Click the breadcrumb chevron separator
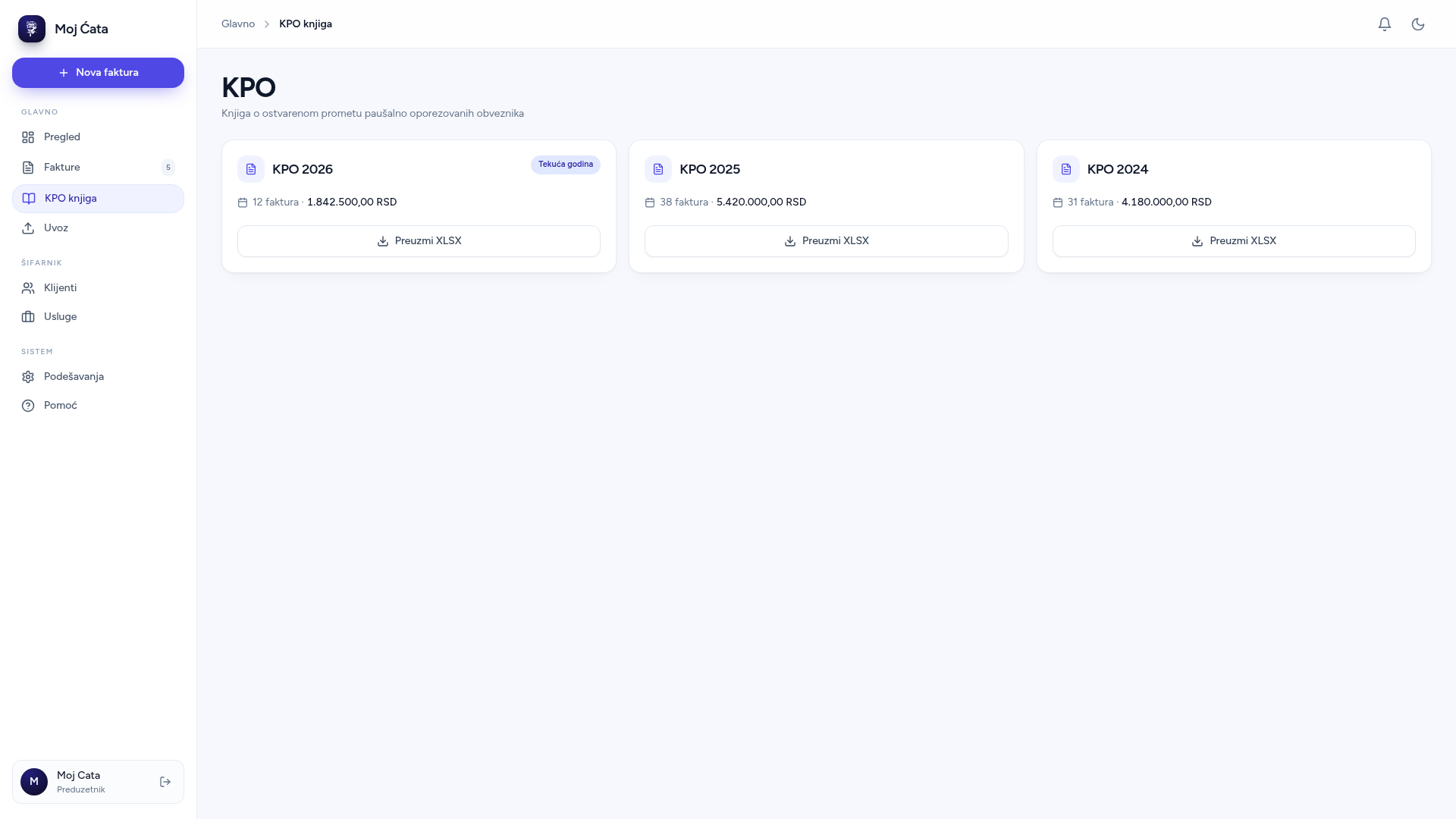The height and width of the screenshot is (819, 1456). coord(267,24)
